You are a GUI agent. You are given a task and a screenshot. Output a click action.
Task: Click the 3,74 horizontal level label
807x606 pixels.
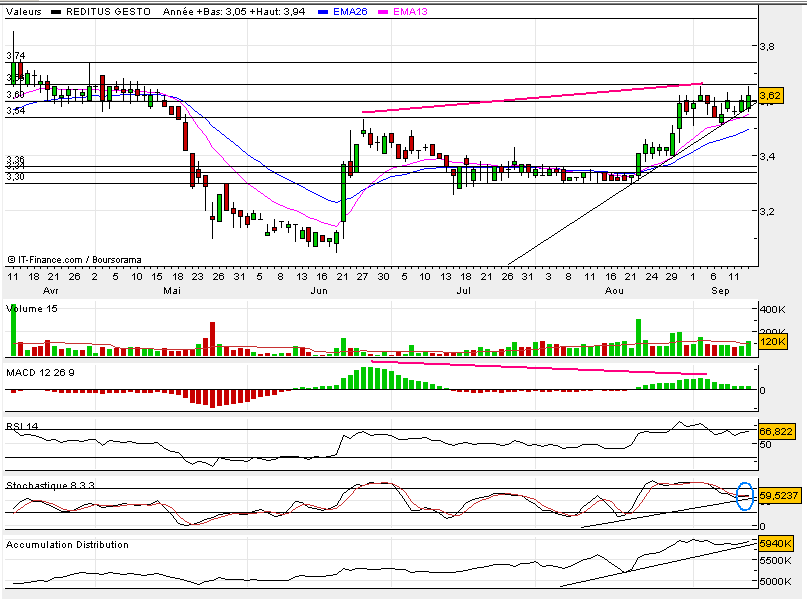tap(16, 55)
